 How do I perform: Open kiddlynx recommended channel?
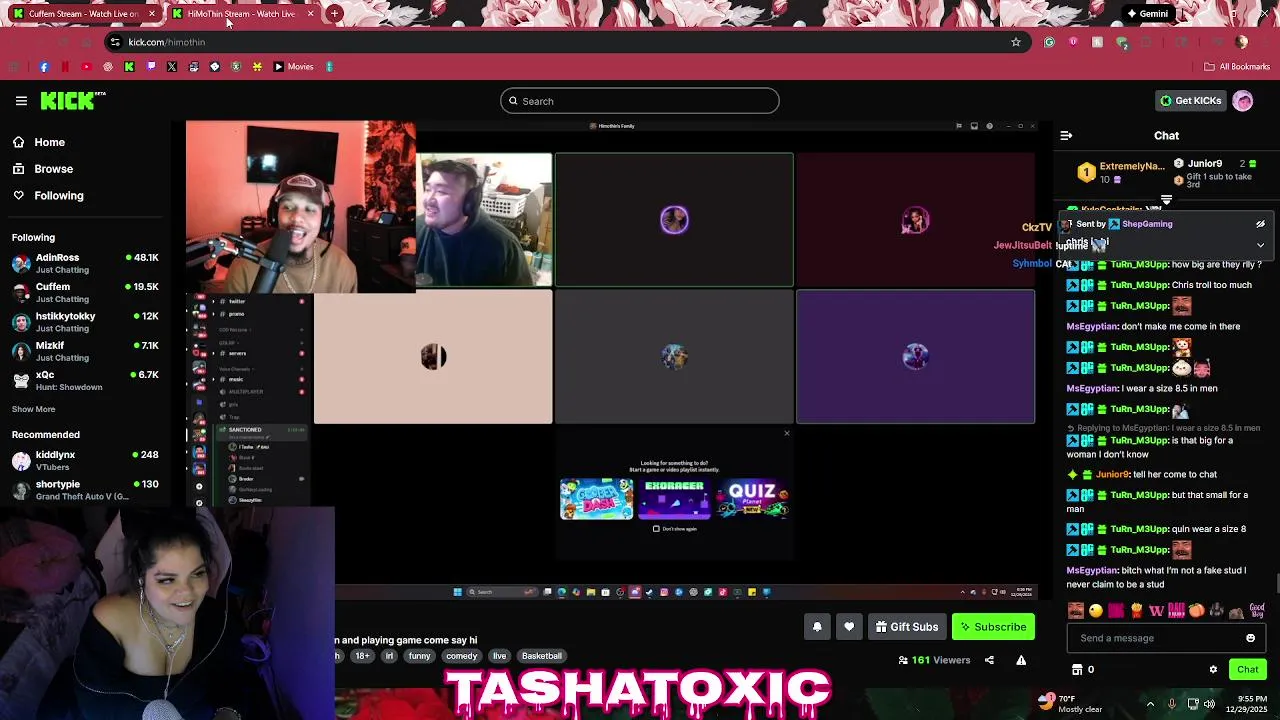pyautogui.click(x=85, y=460)
